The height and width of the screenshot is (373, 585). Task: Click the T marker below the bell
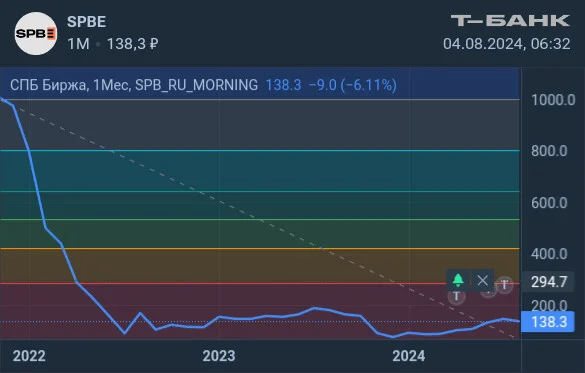tap(456, 297)
